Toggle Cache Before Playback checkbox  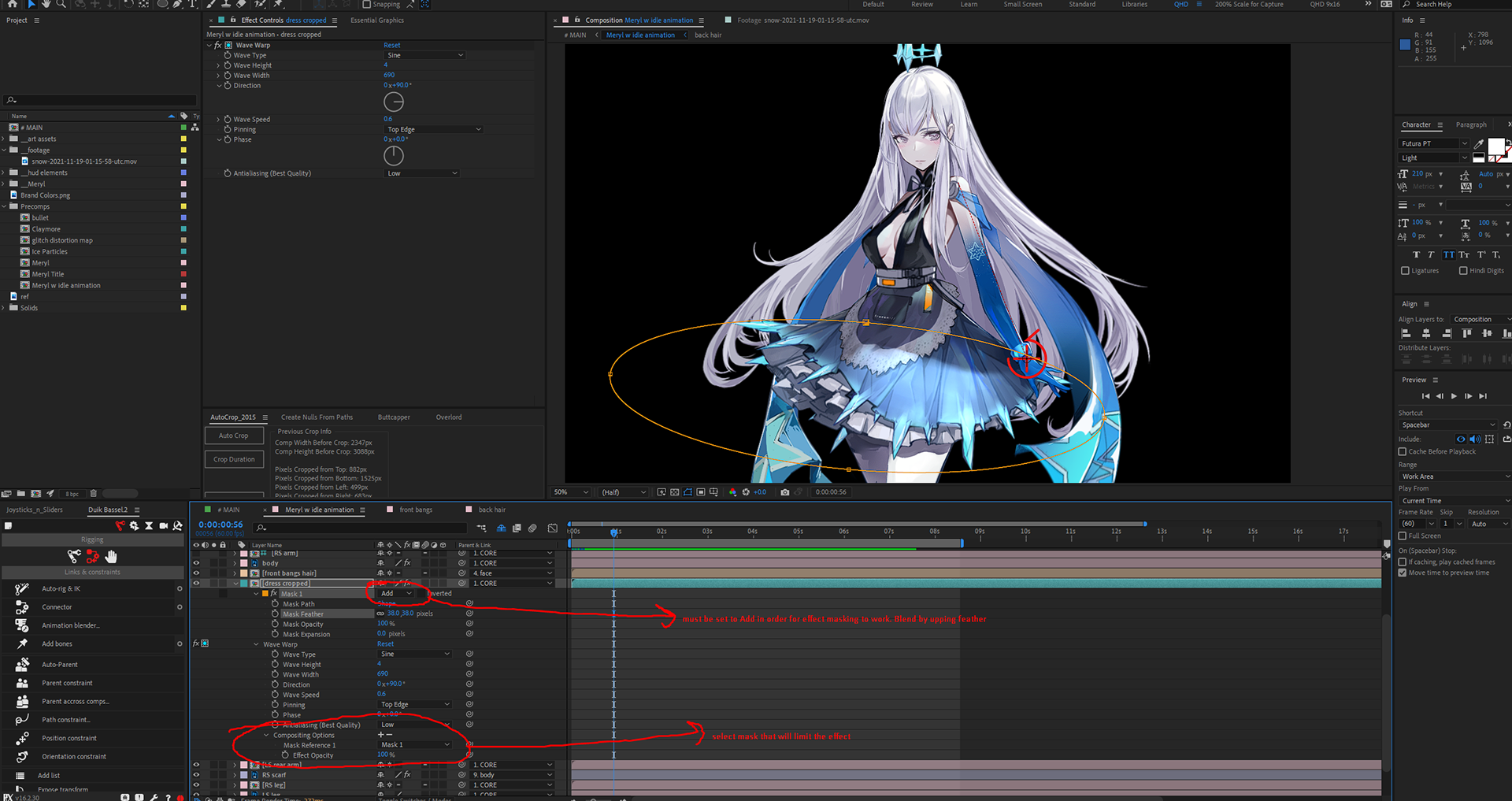coord(1402,452)
